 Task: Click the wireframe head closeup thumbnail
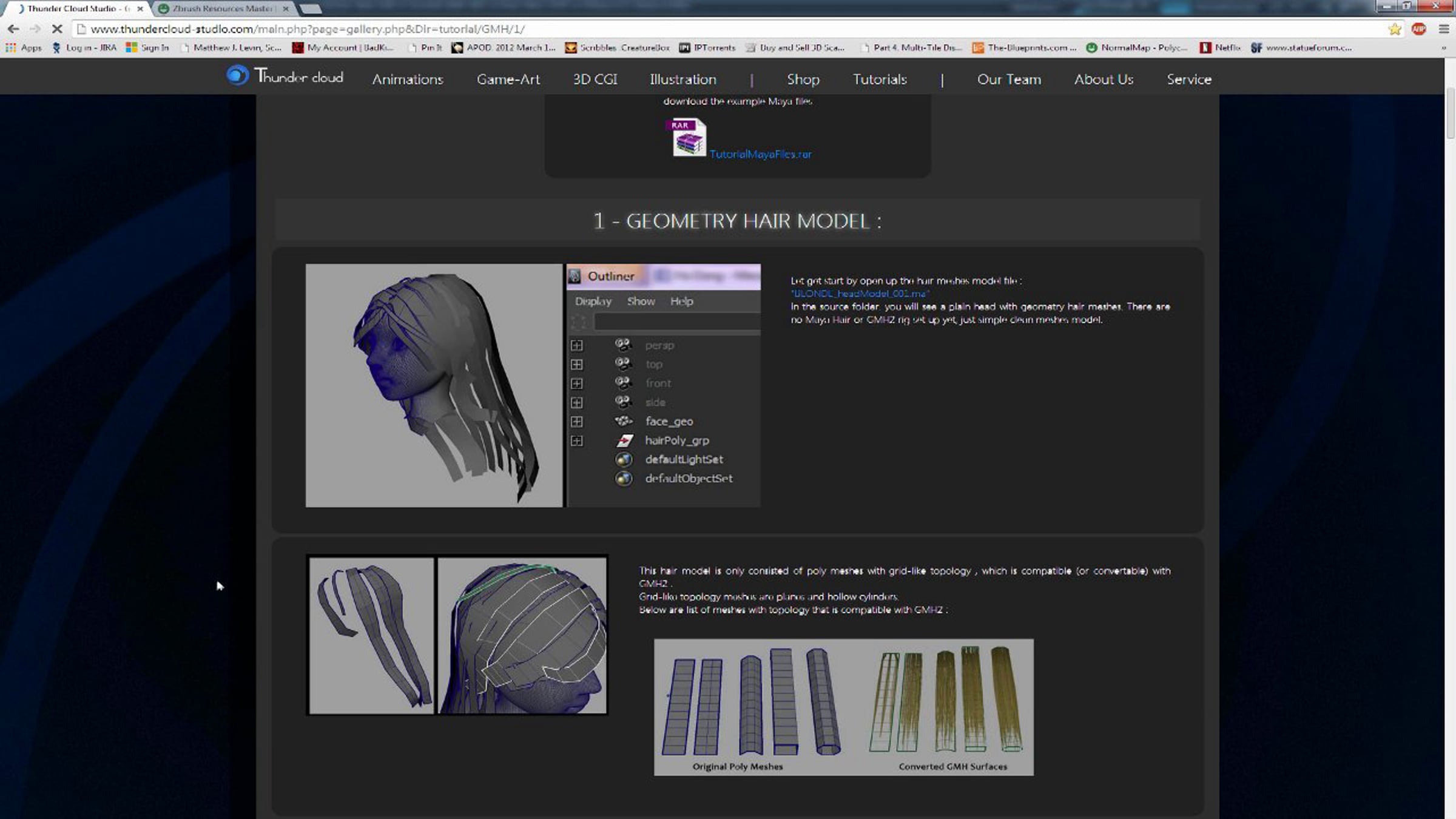(522, 635)
